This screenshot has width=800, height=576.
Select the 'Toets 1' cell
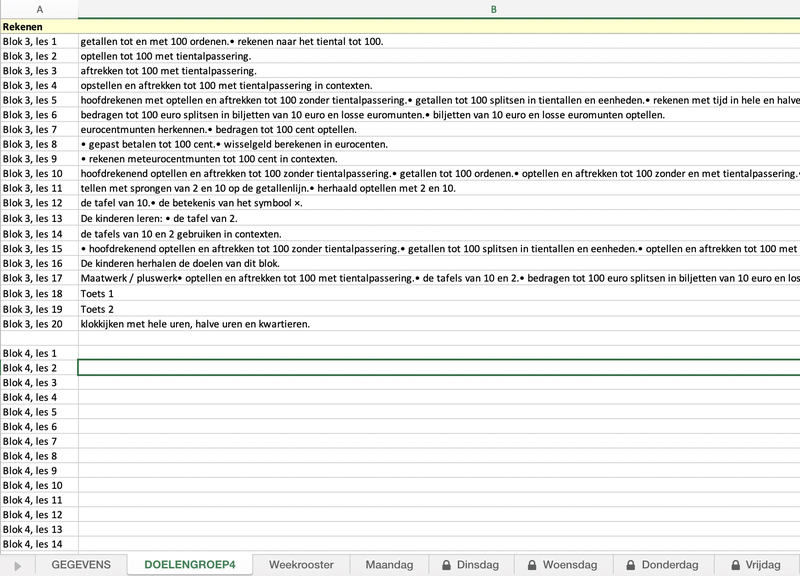coord(439,294)
